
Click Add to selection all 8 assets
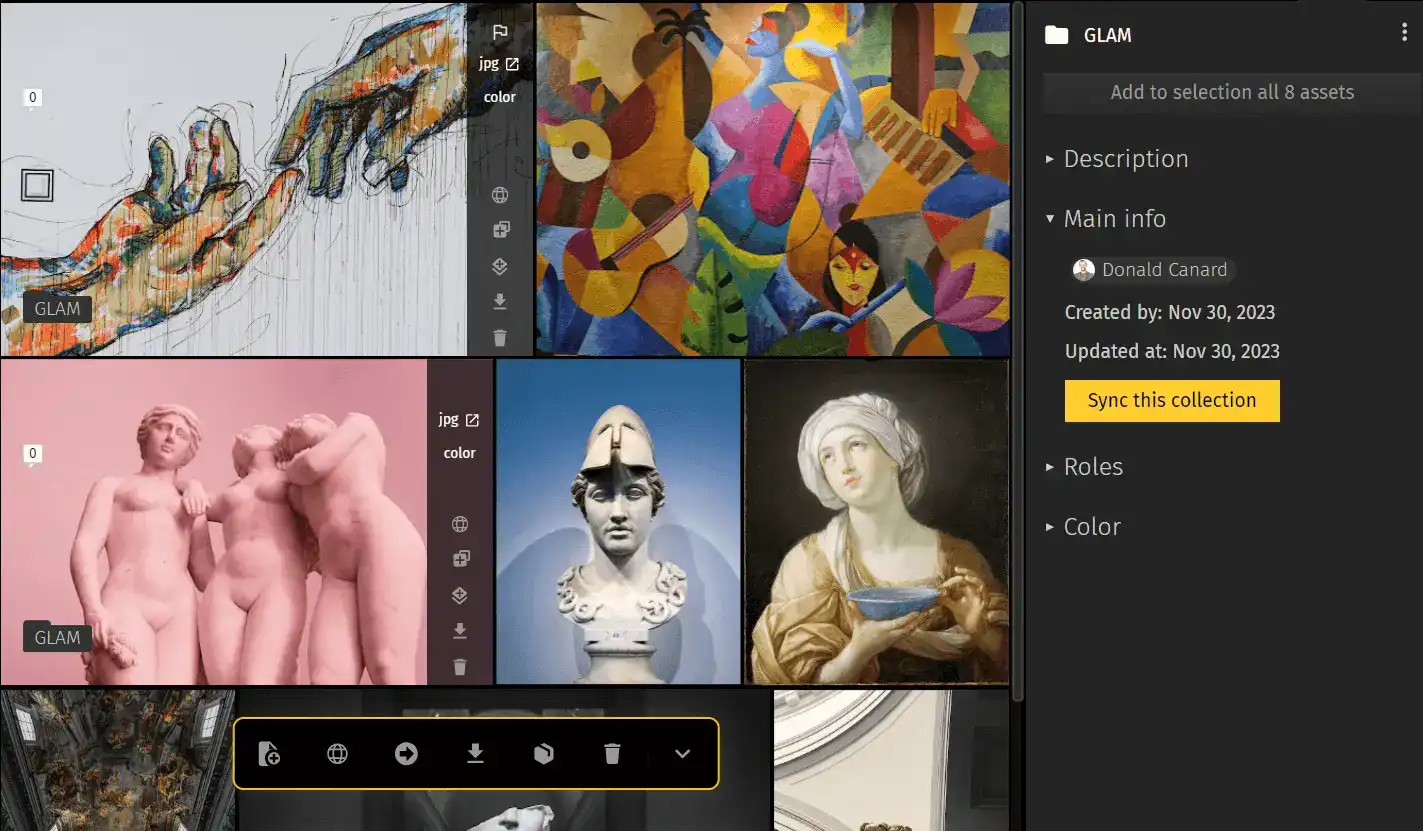pyautogui.click(x=1231, y=92)
